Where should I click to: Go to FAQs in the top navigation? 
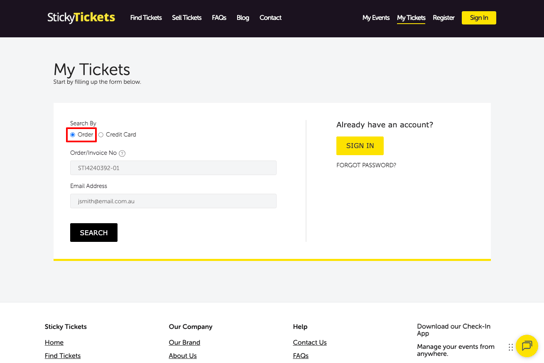219,18
